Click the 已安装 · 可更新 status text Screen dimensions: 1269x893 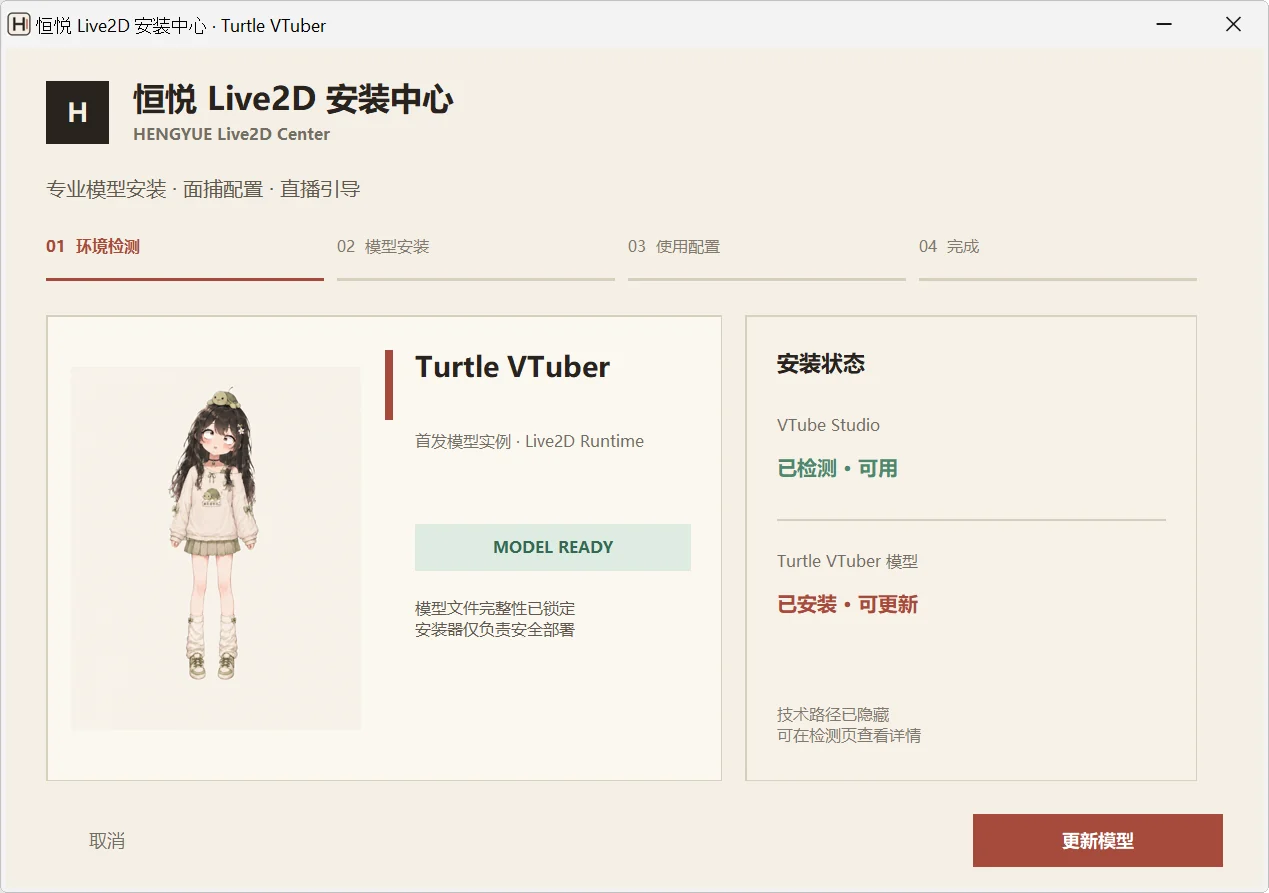pyautogui.click(x=847, y=605)
